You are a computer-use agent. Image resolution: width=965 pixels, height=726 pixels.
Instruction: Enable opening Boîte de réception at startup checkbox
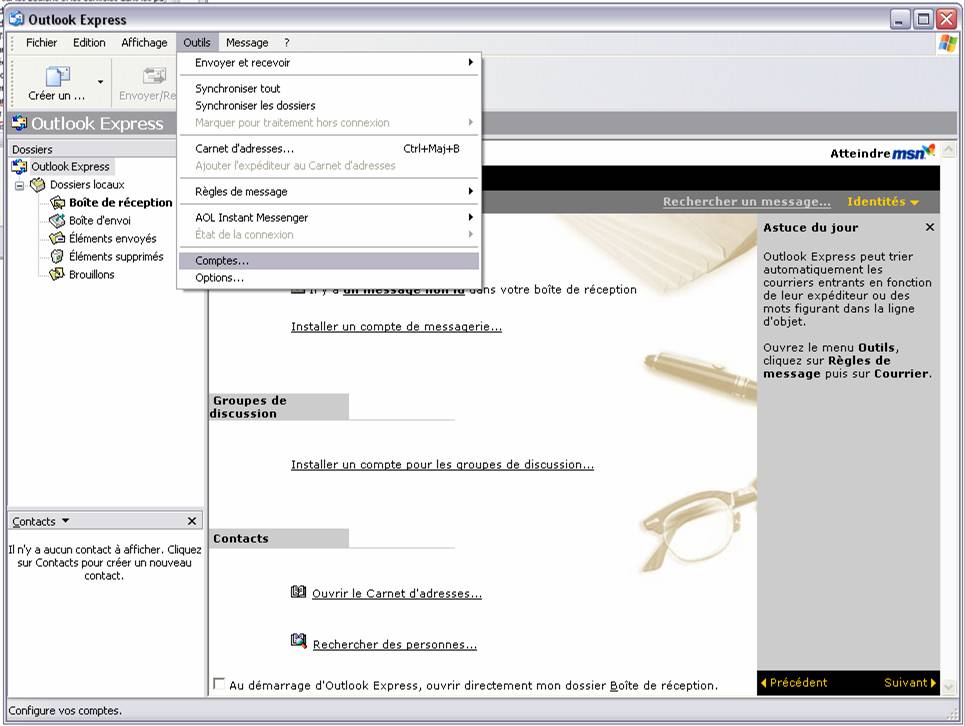(218, 684)
